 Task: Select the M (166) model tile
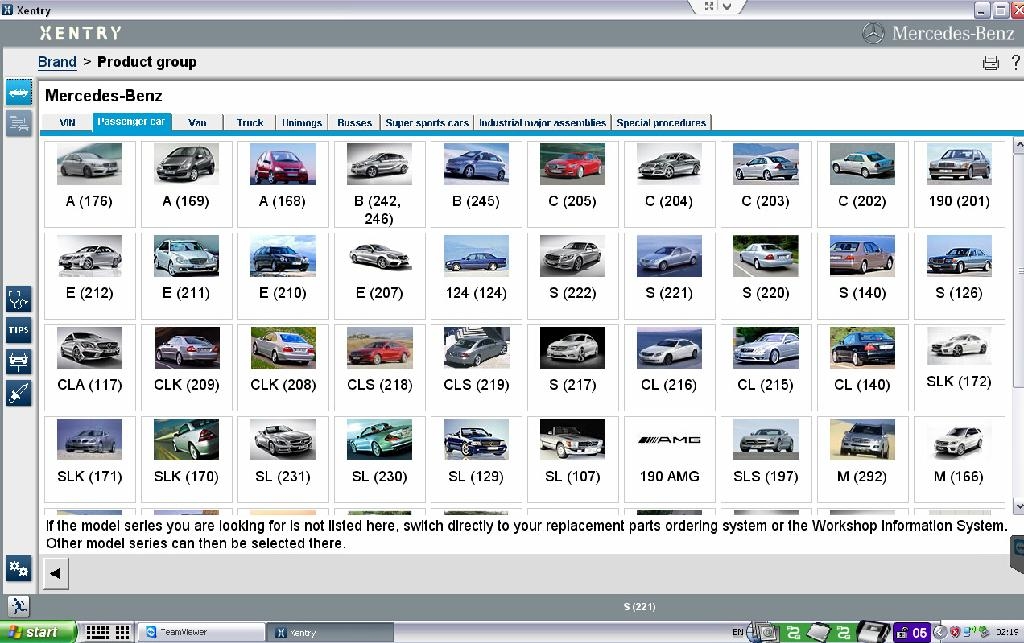pyautogui.click(x=959, y=460)
